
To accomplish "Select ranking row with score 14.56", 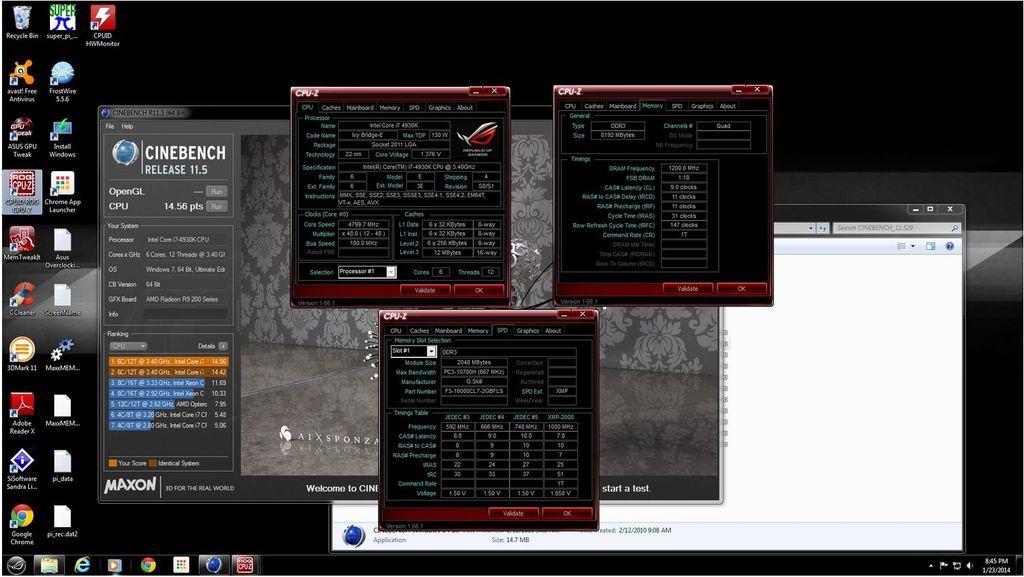I will (x=168, y=362).
